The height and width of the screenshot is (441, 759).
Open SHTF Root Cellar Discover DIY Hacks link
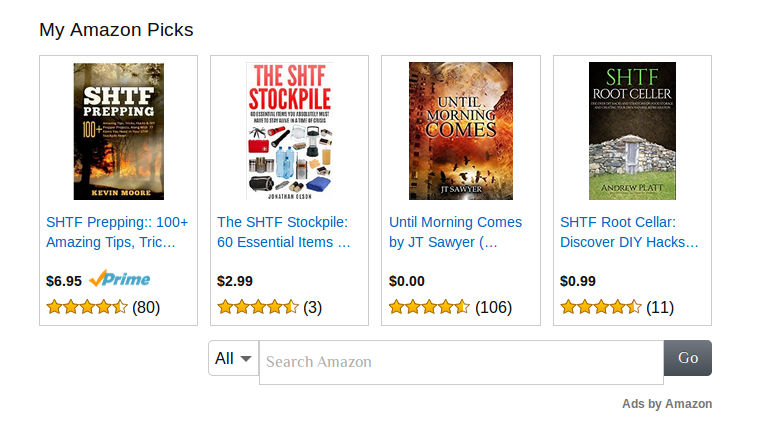click(x=629, y=232)
